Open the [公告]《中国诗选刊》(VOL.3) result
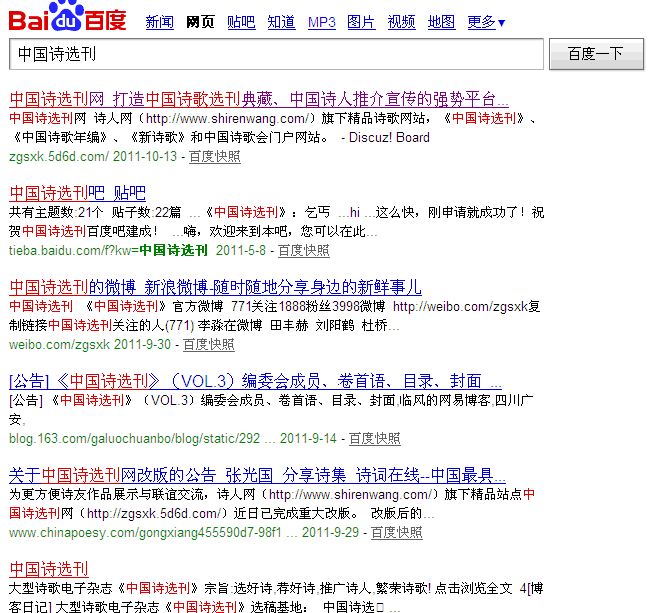 255,381
